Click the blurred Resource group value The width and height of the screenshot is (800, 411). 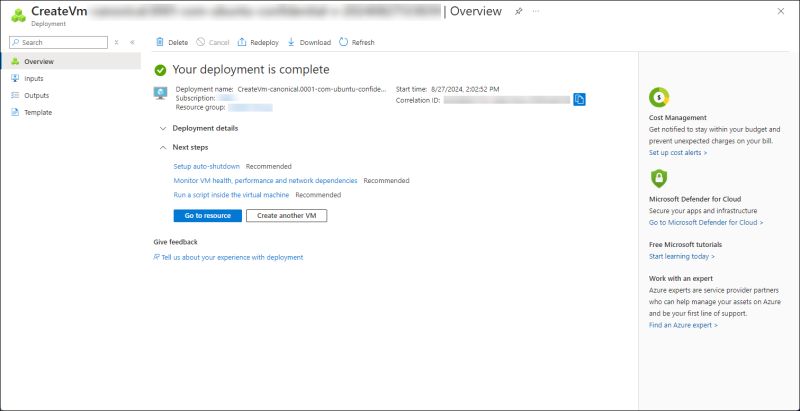click(250, 108)
